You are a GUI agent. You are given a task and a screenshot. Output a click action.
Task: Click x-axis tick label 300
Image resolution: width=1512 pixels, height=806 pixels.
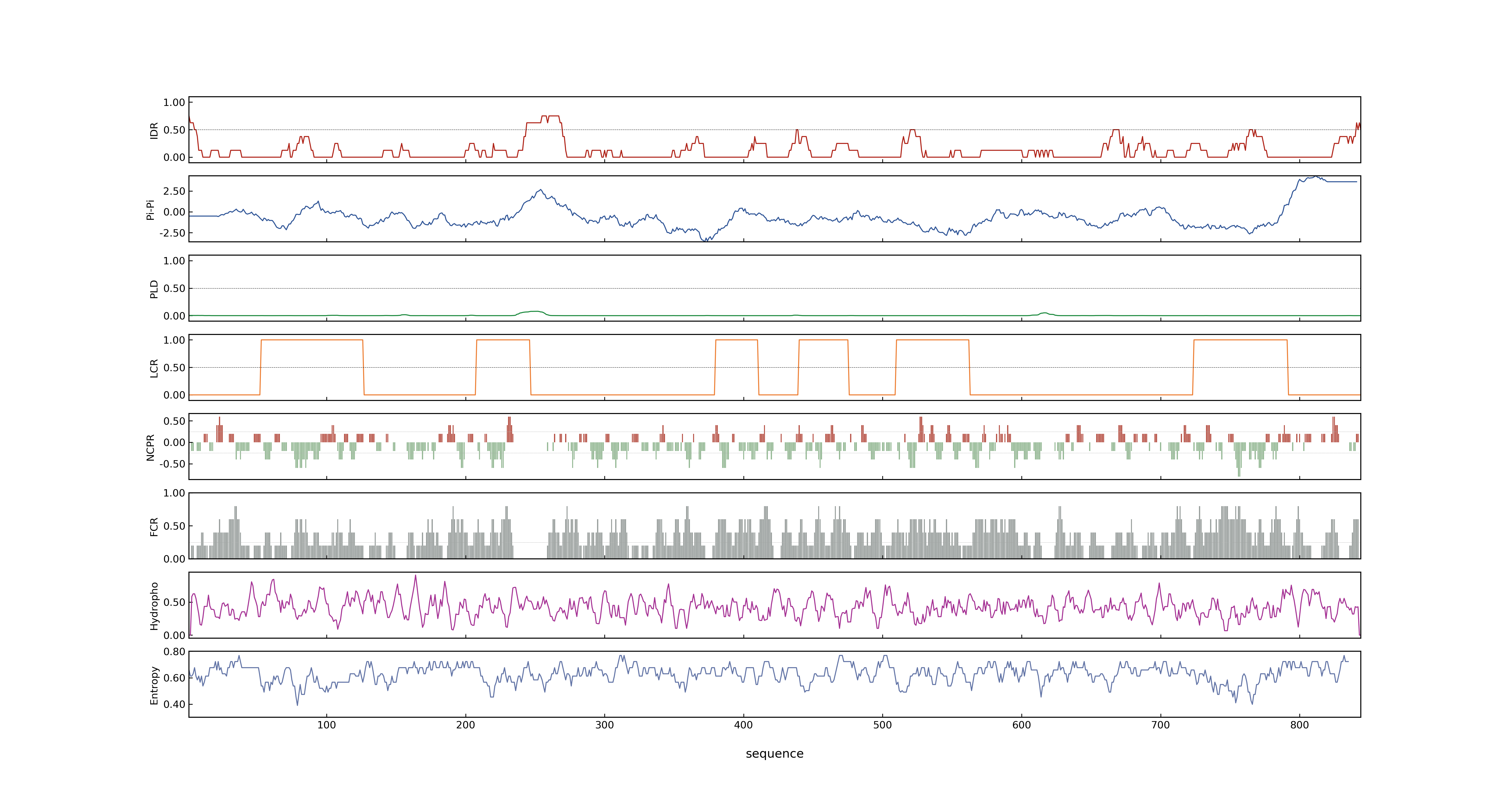605,725
